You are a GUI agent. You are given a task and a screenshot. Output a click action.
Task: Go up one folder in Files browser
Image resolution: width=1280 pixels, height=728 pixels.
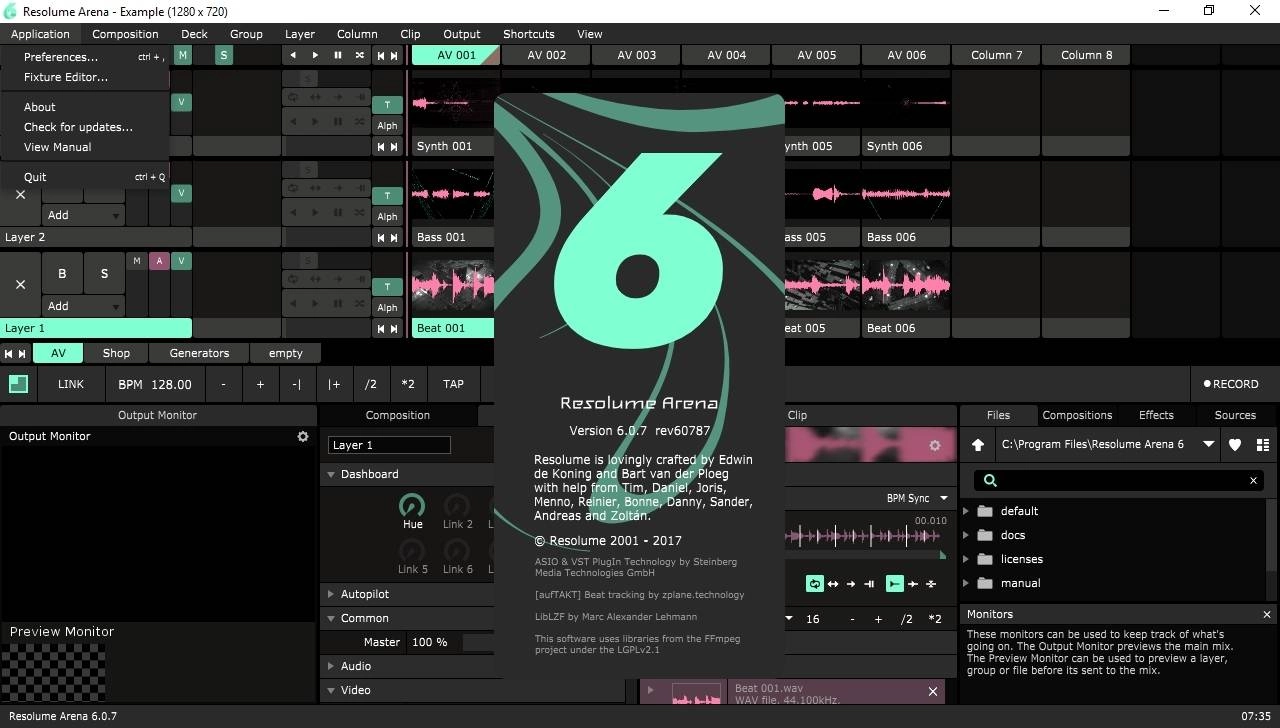978,445
